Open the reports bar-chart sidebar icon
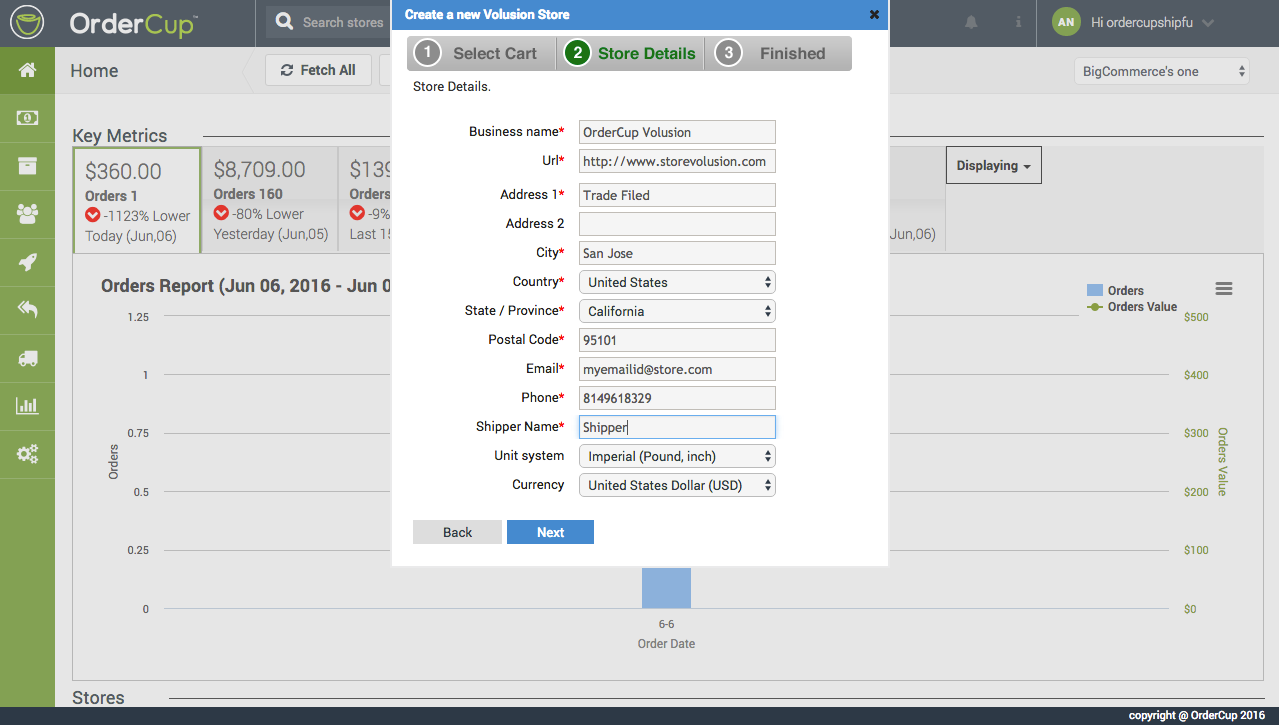The width and height of the screenshot is (1279, 725). (x=27, y=406)
